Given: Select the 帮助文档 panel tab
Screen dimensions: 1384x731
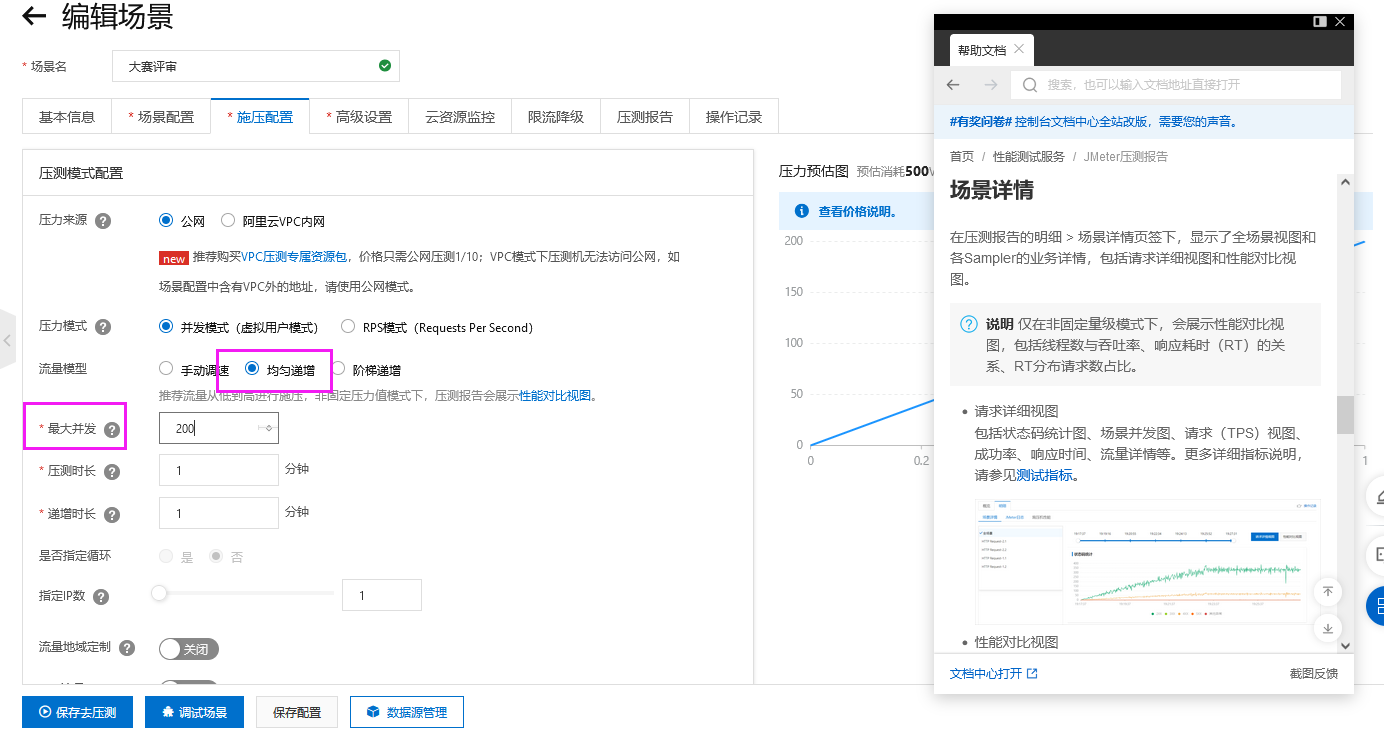Looking at the screenshot, I should tap(982, 50).
